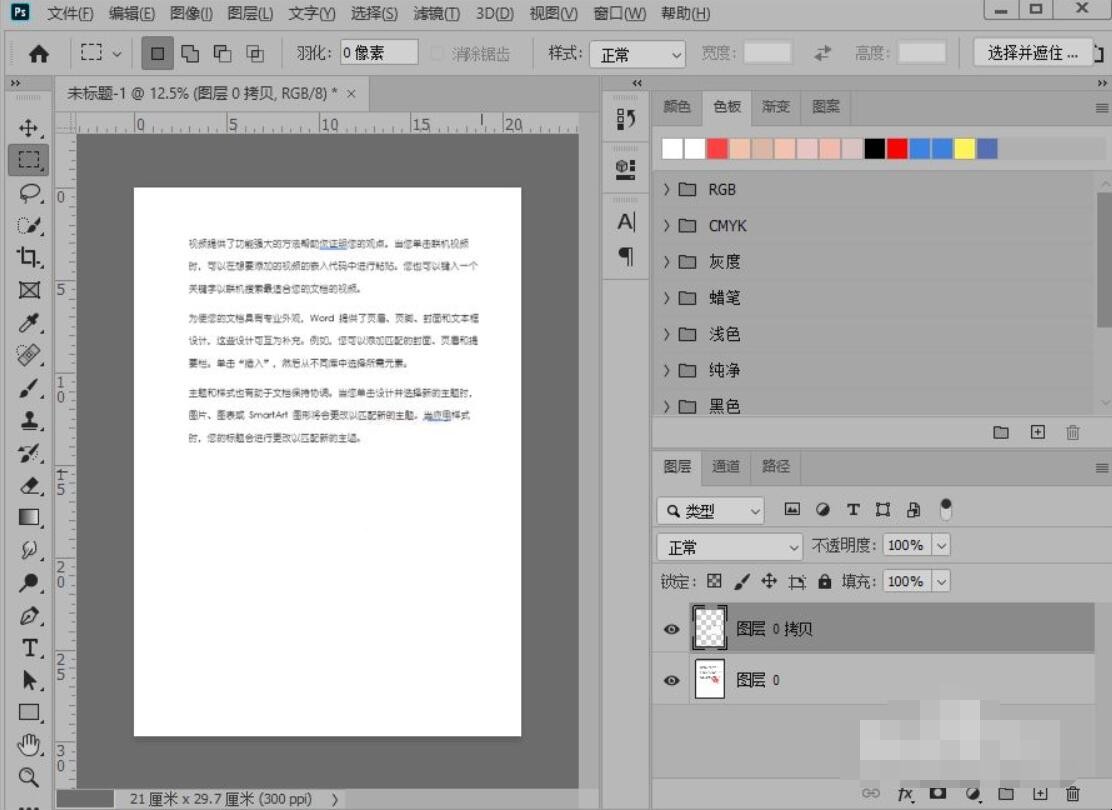This screenshot has height=810, width=1112.
Task: Select the yellow color swatch
Action: 964,148
